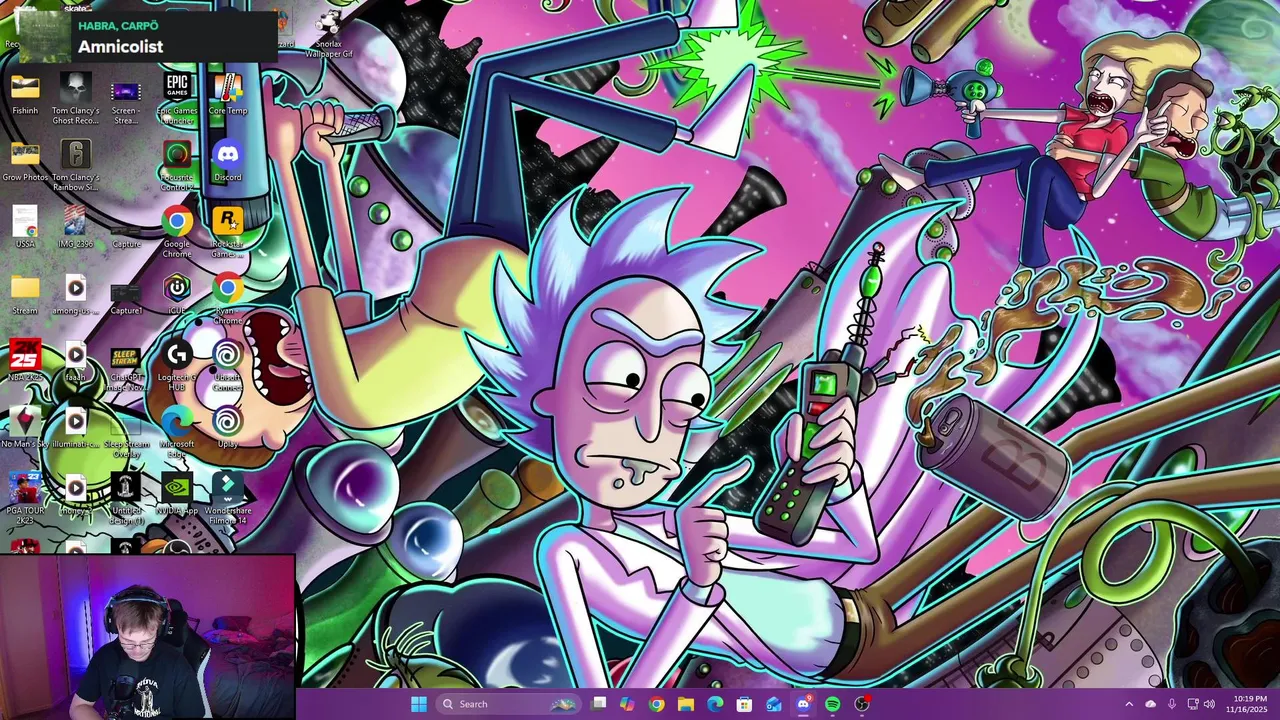Launch Wondershare Filmora 14 shortcut
The width and height of the screenshot is (1280, 720).
[x=228, y=499]
